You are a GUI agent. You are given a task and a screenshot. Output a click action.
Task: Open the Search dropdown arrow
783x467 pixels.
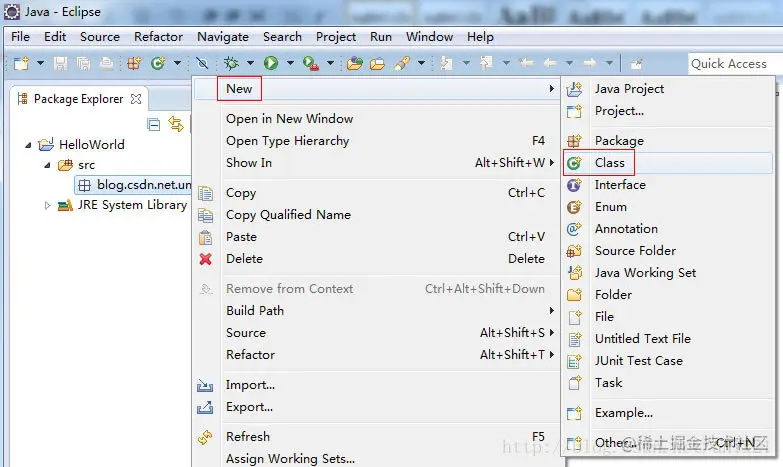point(421,63)
